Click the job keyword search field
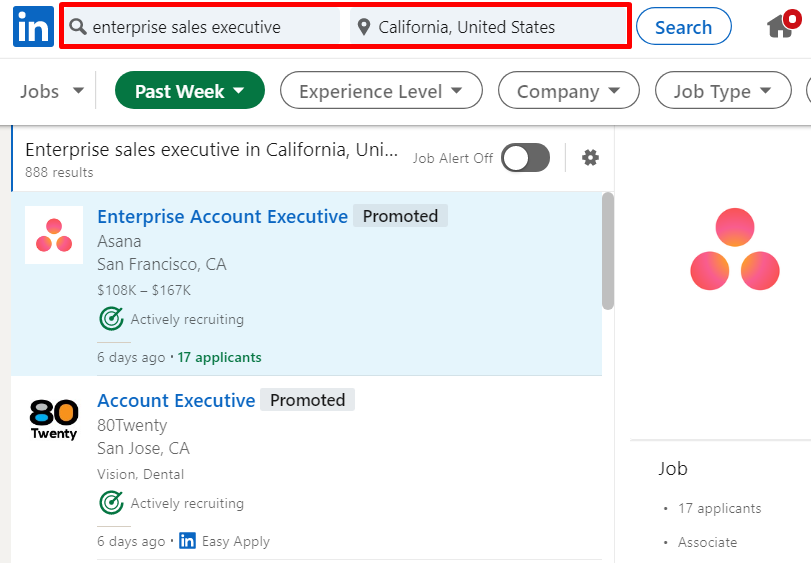The height and width of the screenshot is (563, 811). (210, 27)
